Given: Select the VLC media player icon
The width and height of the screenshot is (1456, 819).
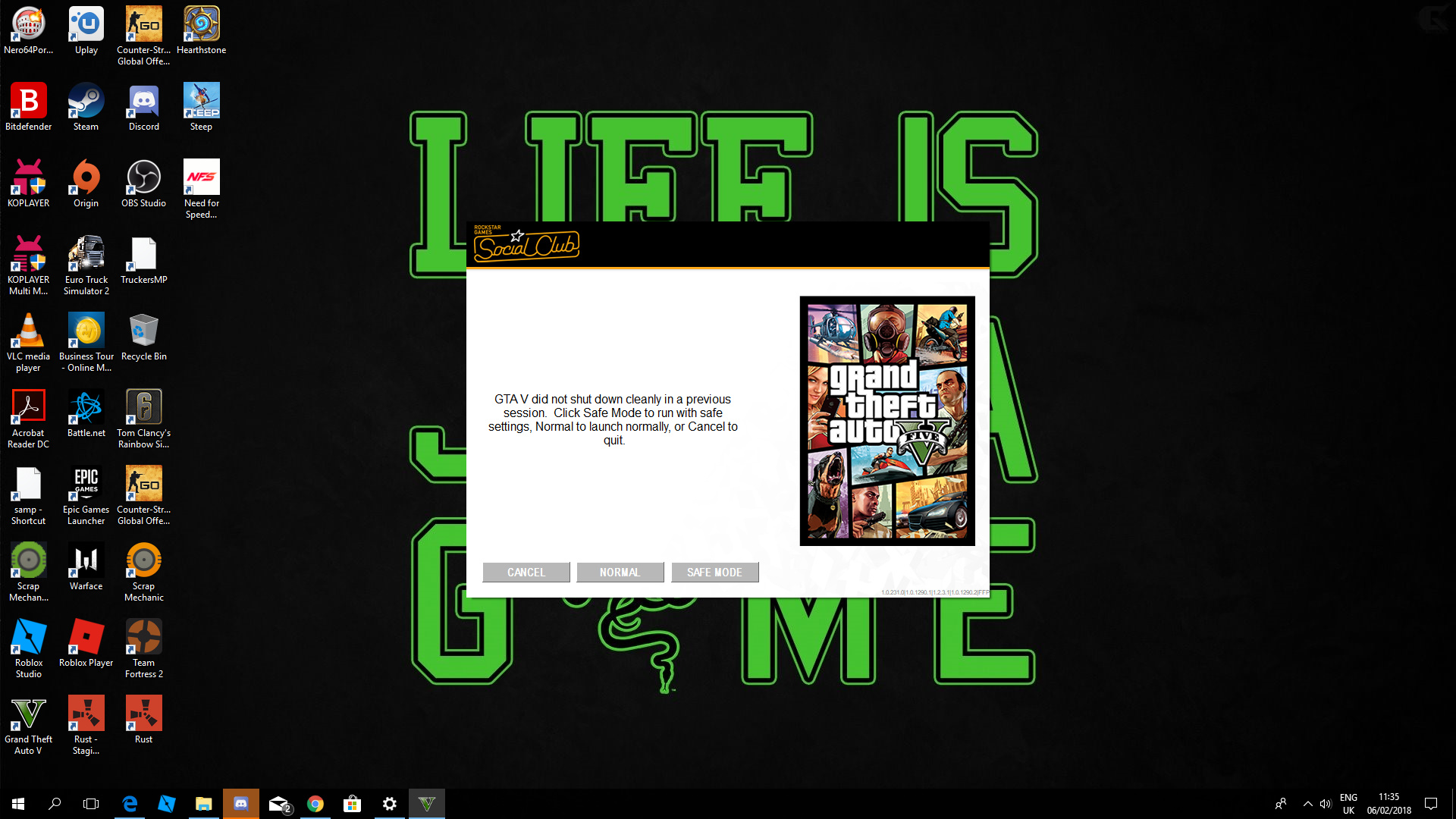Looking at the screenshot, I should click(x=29, y=343).
